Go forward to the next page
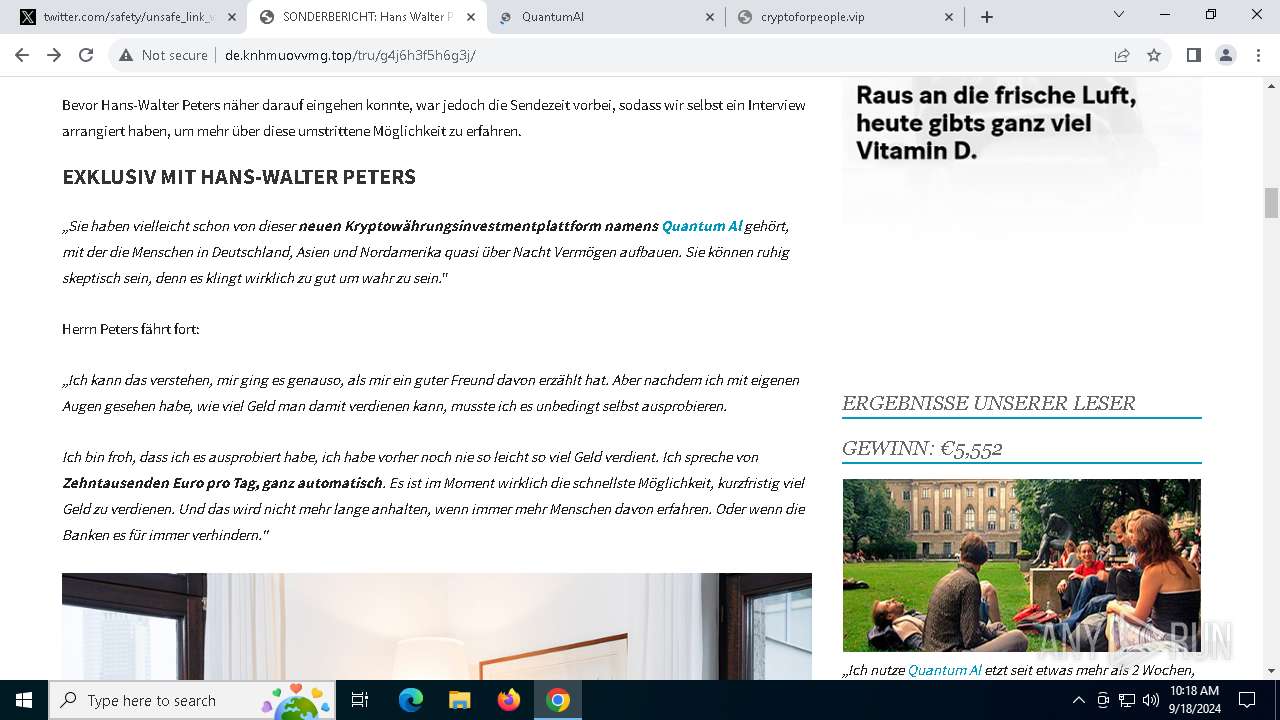Image resolution: width=1280 pixels, height=720 pixels. pos(54,55)
